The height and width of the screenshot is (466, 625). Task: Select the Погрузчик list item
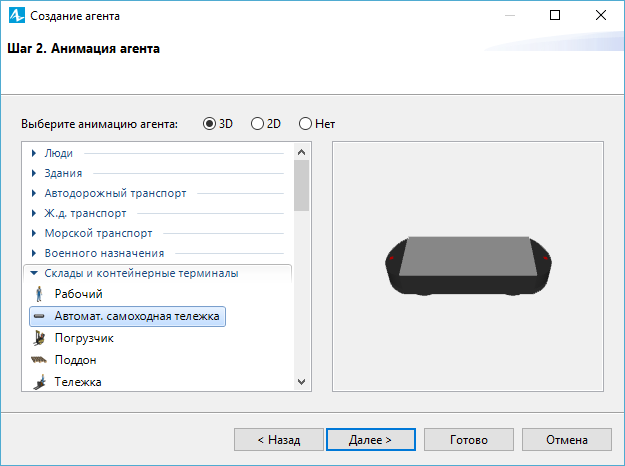[84, 338]
